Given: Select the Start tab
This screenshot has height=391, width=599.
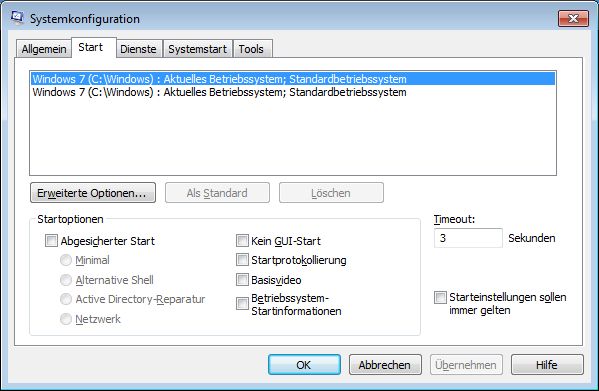Looking at the screenshot, I should 91,47.
